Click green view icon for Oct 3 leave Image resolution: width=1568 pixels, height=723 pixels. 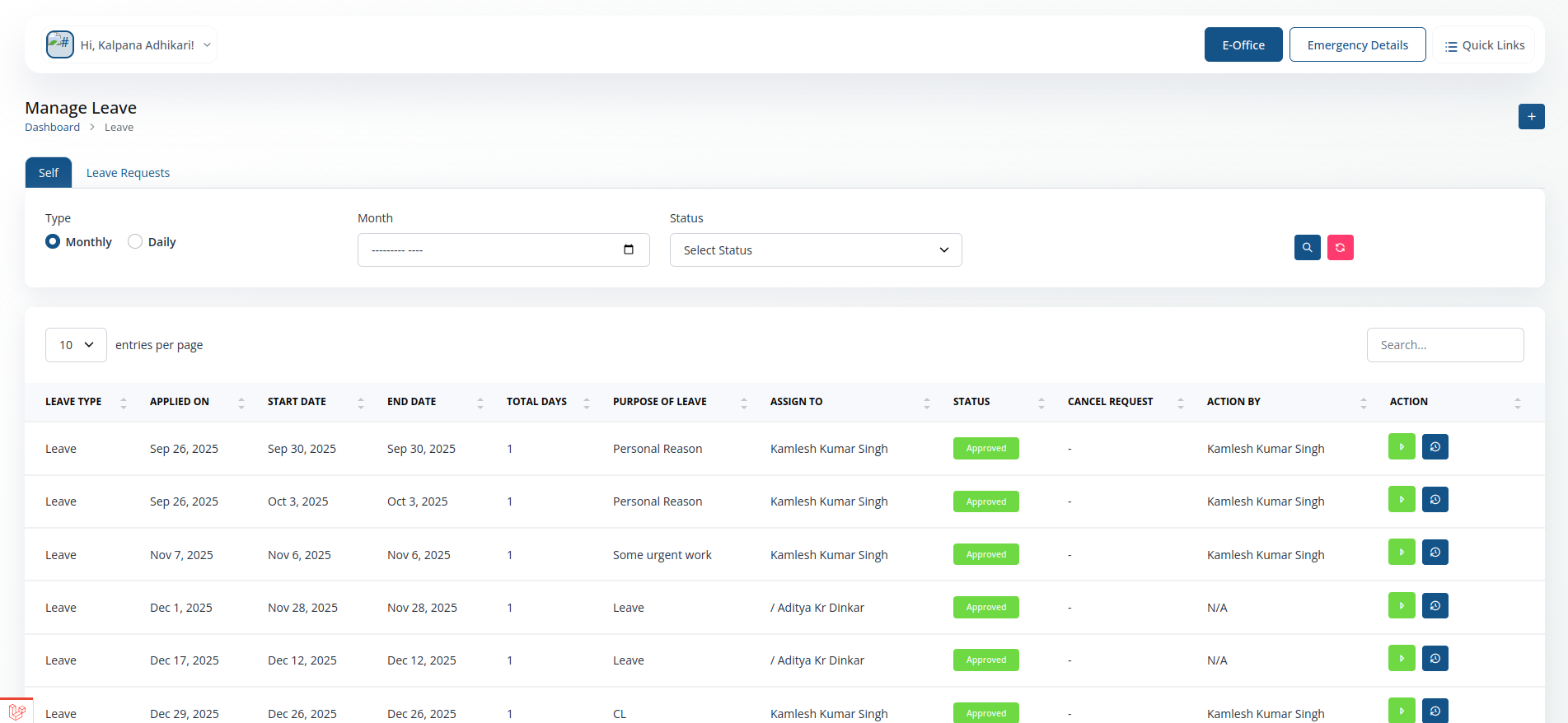coord(1402,499)
